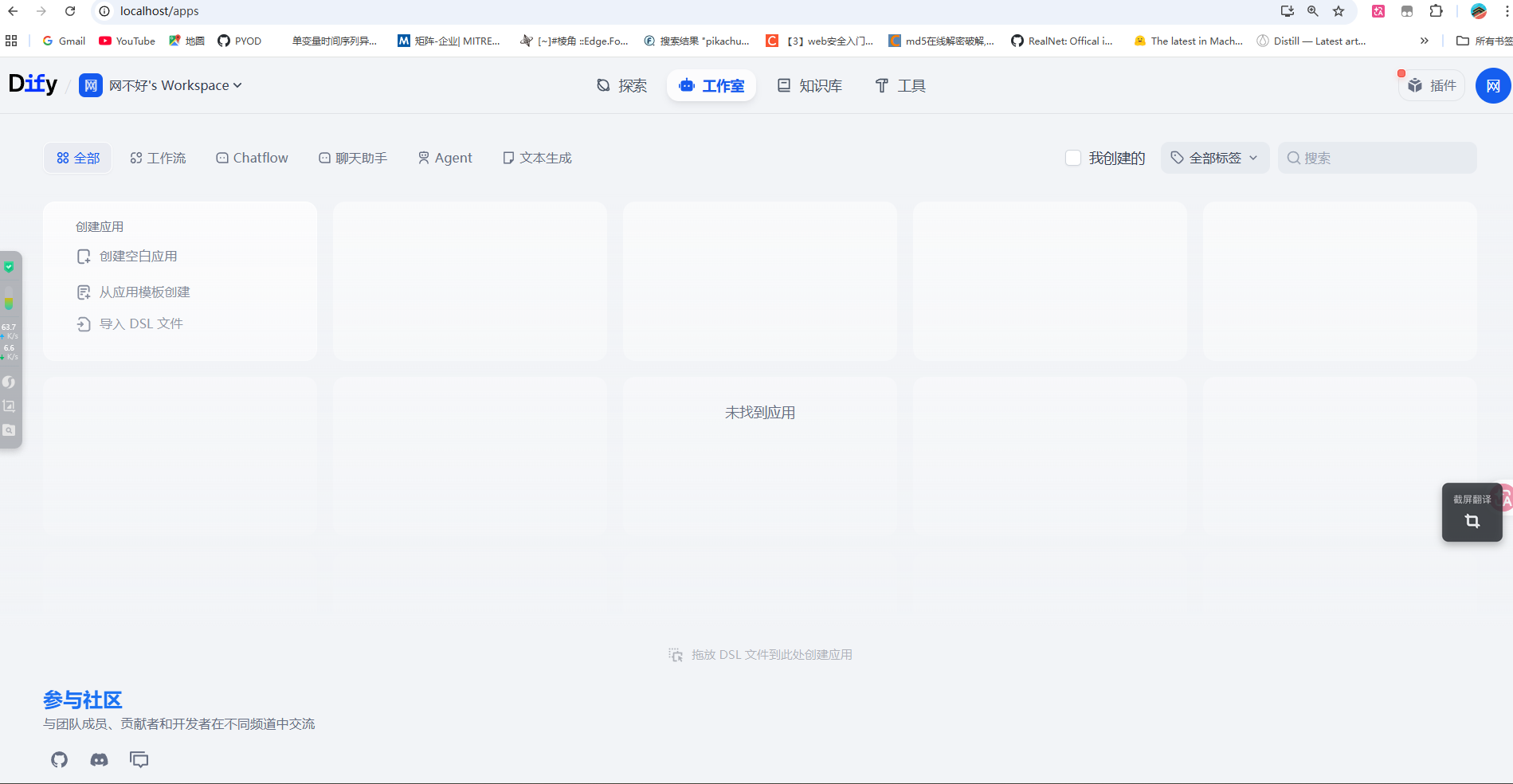Go back in browser history

tap(14, 11)
